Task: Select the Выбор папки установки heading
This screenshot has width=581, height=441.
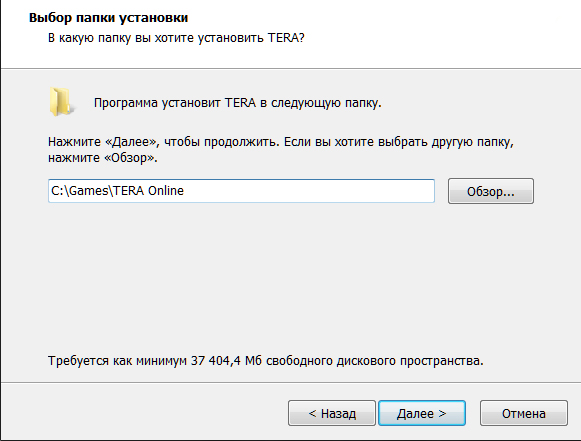Action: [x=109, y=18]
